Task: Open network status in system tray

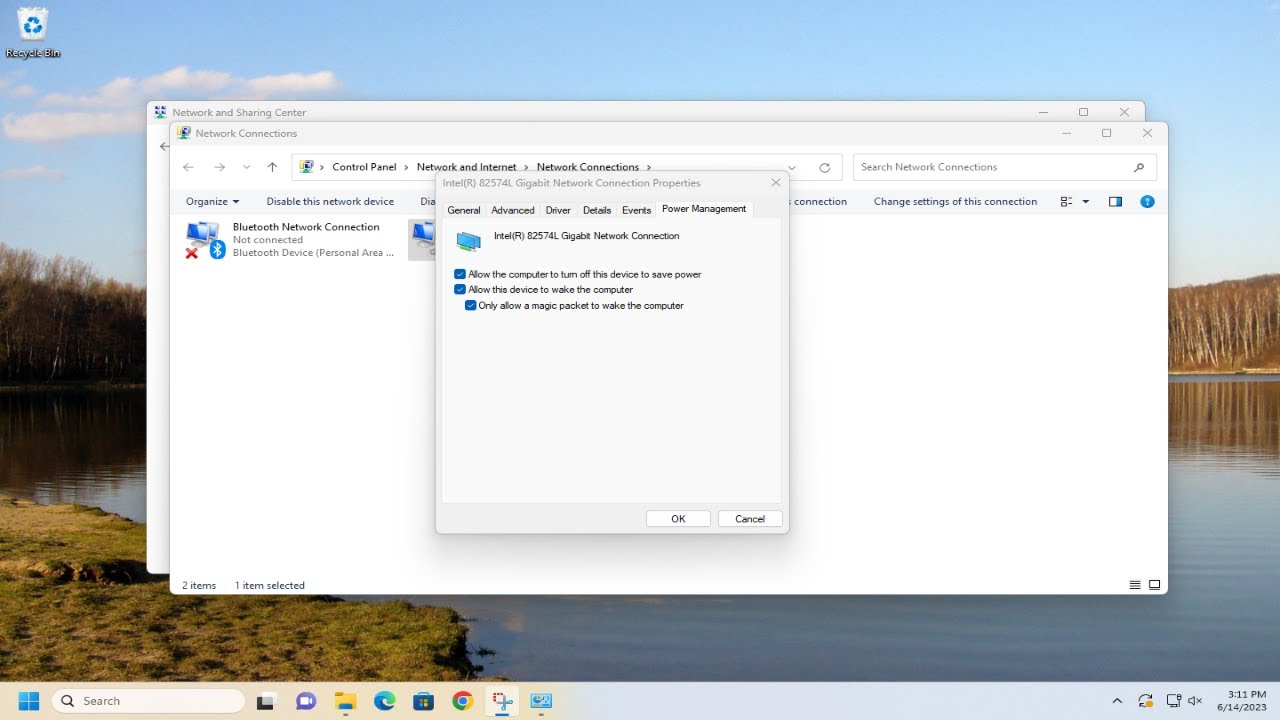Action: pos(1174,701)
